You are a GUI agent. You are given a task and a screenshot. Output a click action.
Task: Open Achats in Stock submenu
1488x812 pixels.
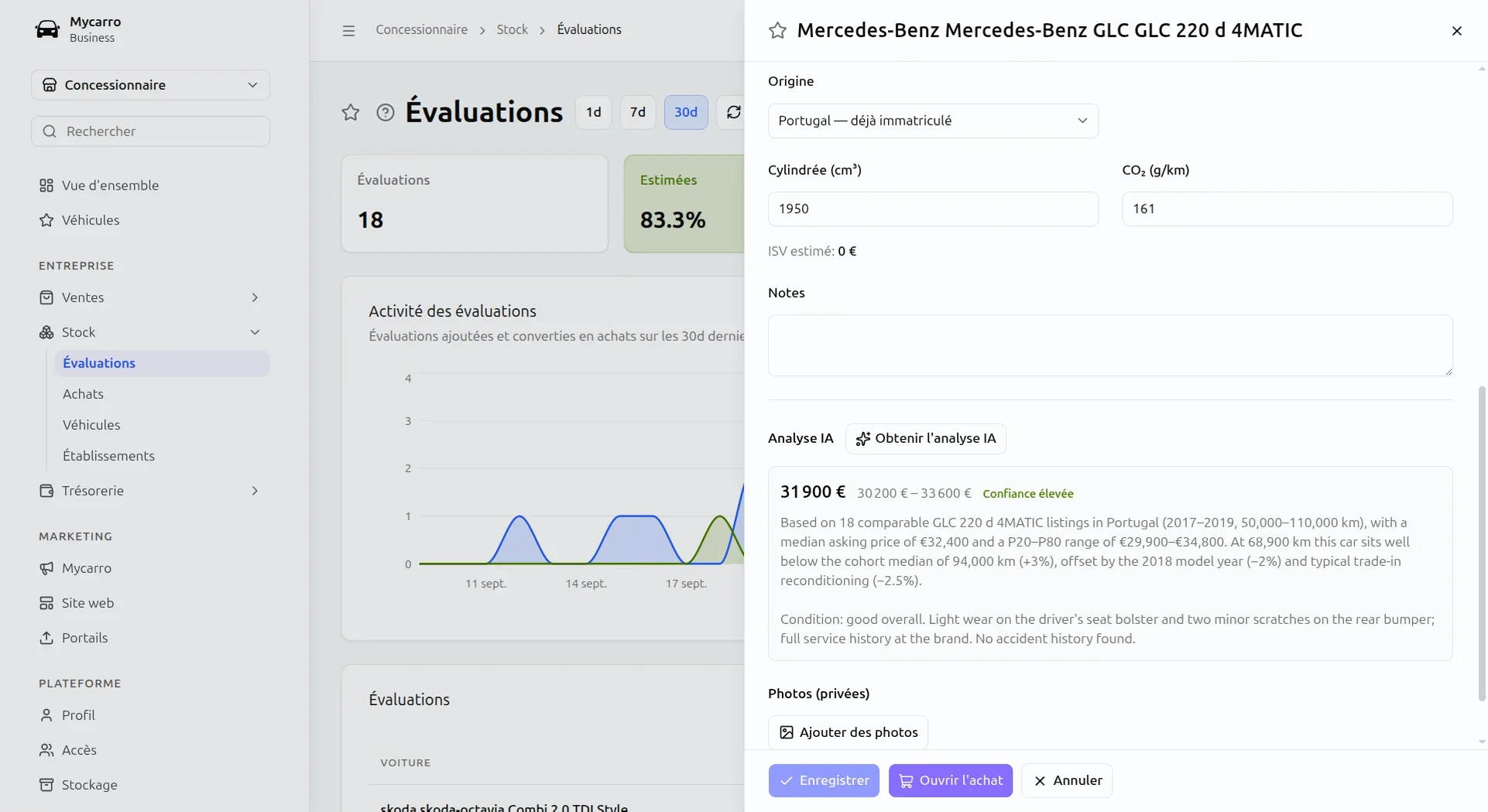pyautogui.click(x=162, y=394)
